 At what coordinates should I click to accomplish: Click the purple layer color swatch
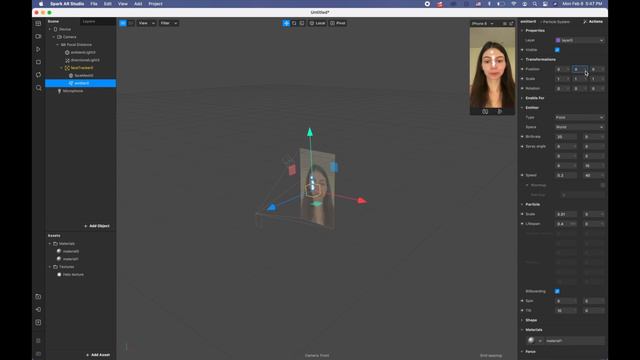coord(558,40)
